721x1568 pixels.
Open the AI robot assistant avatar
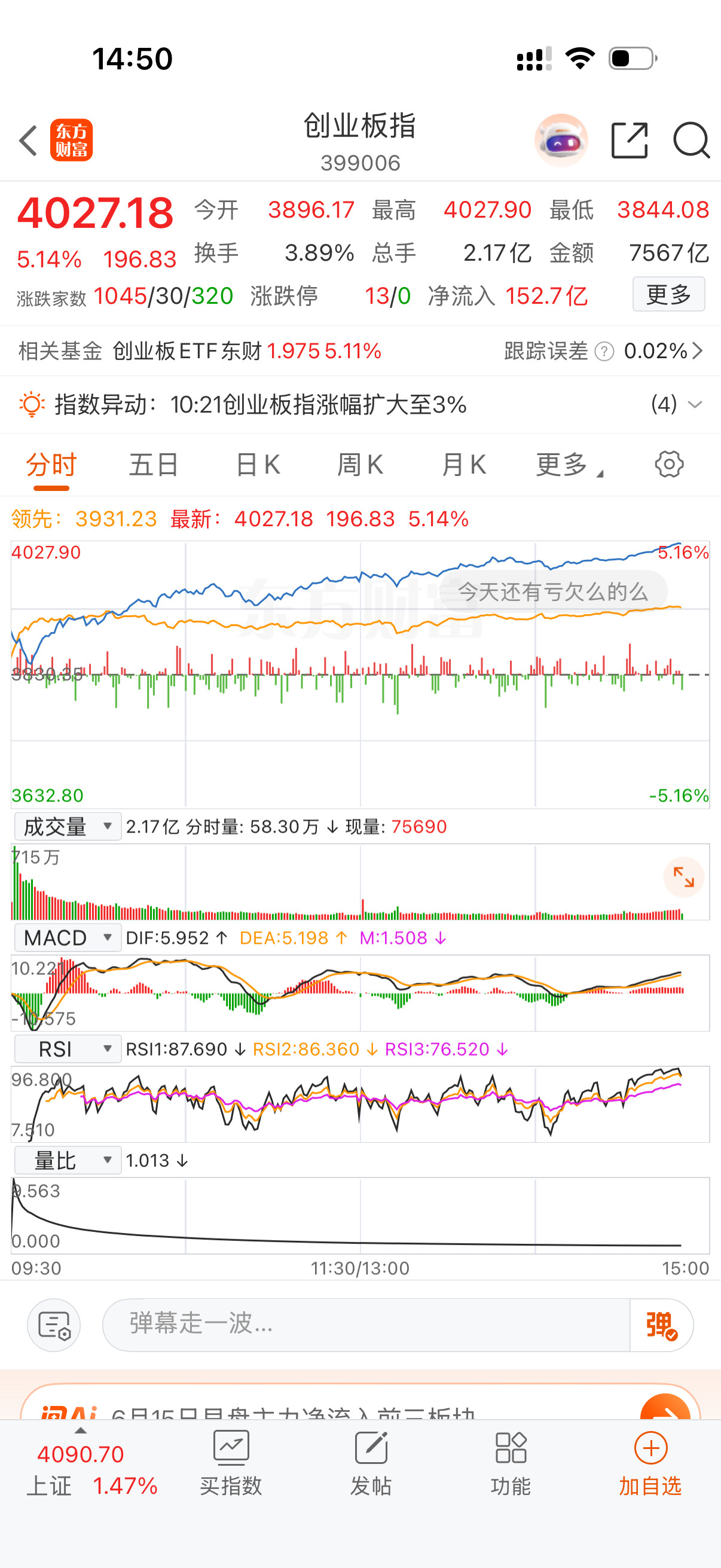[x=561, y=141]
